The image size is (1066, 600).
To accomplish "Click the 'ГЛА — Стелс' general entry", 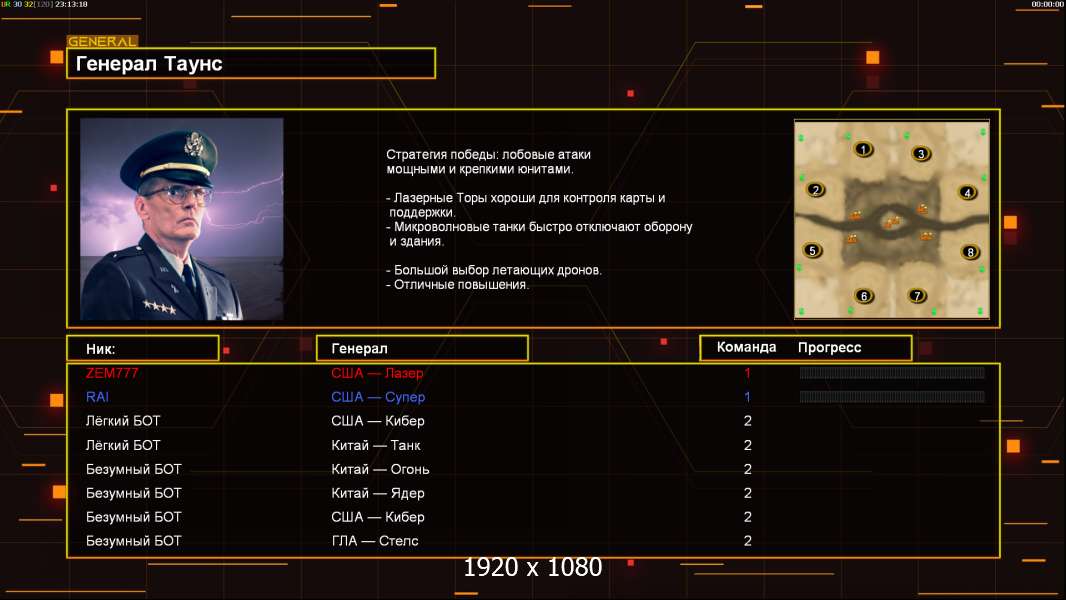I will point(375,541).
